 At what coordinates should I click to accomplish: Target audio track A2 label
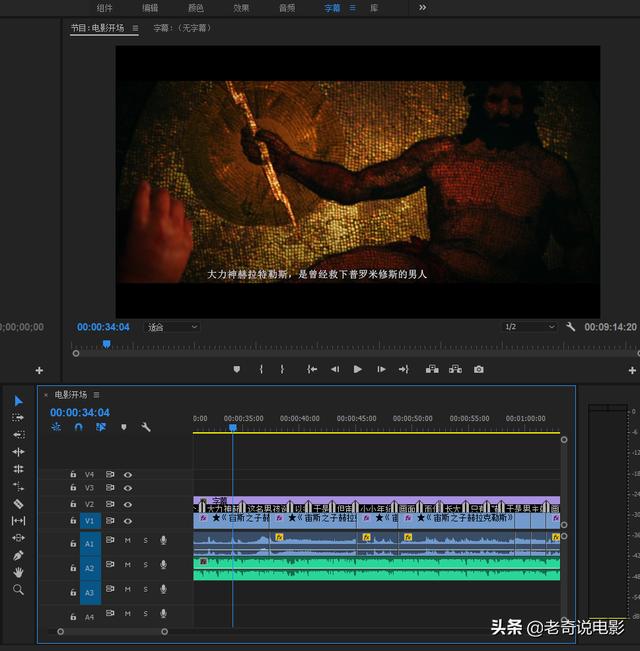click(90, 568)
